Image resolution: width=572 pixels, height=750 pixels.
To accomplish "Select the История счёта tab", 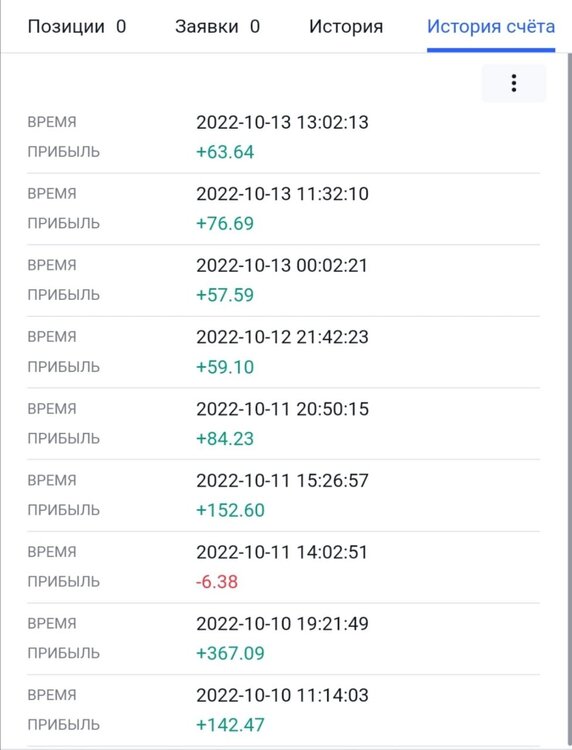I will pyautogui.click(x=491, y=26).
